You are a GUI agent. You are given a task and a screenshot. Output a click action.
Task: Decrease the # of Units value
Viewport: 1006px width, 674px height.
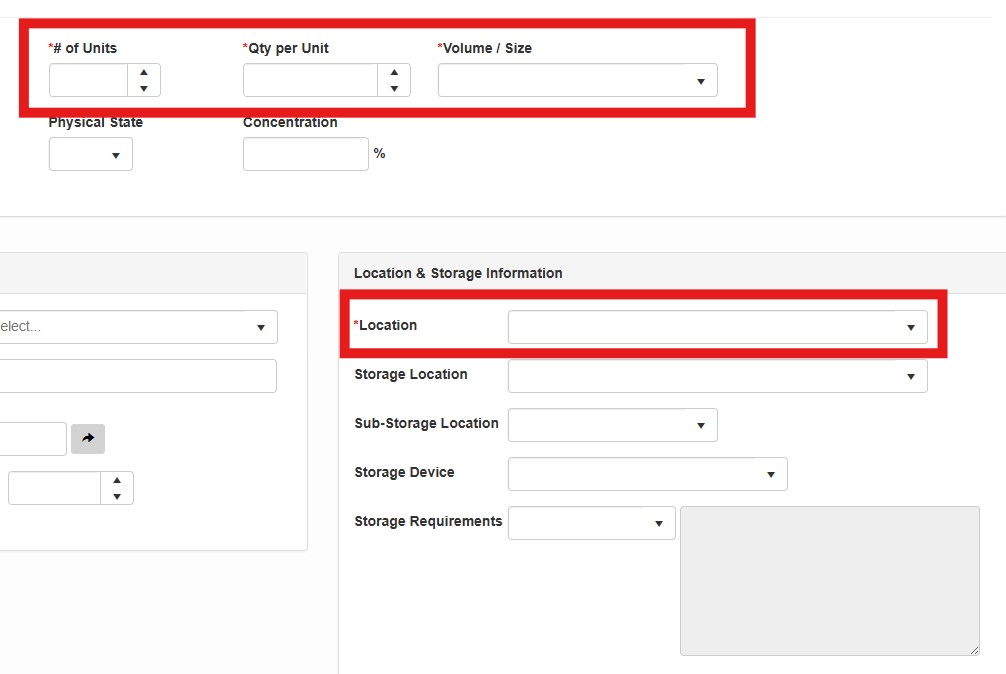click(144, 88)
